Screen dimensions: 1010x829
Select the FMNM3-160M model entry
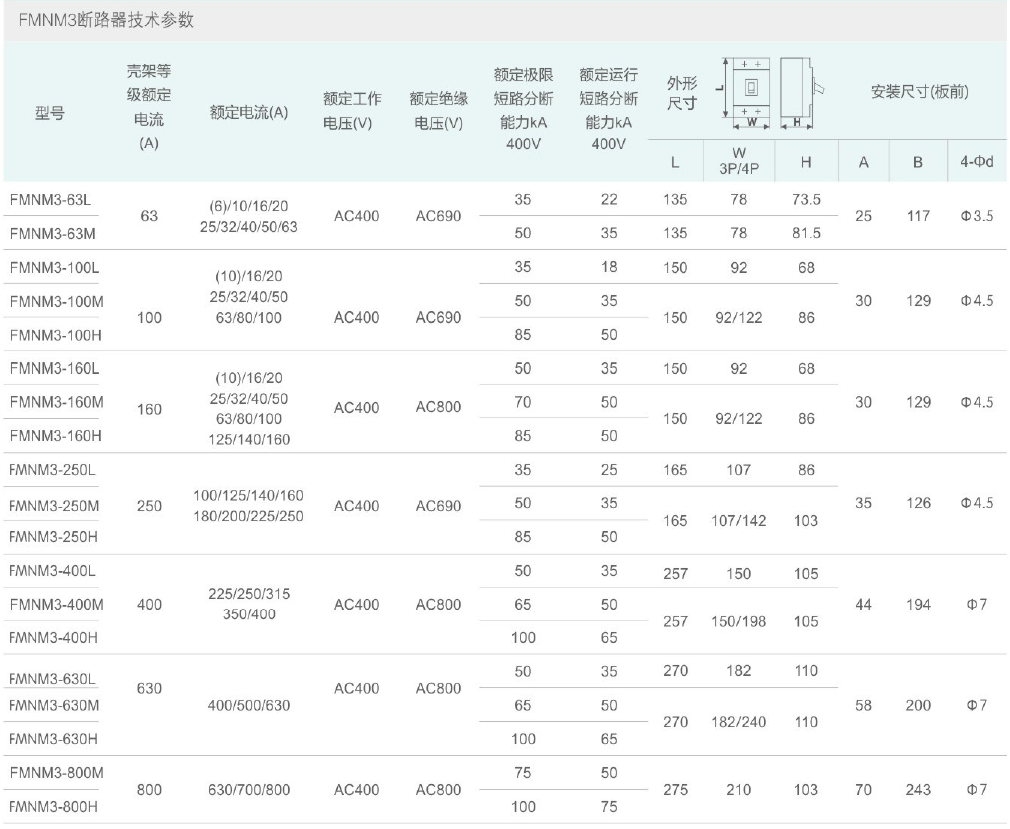tap(56, 402)
